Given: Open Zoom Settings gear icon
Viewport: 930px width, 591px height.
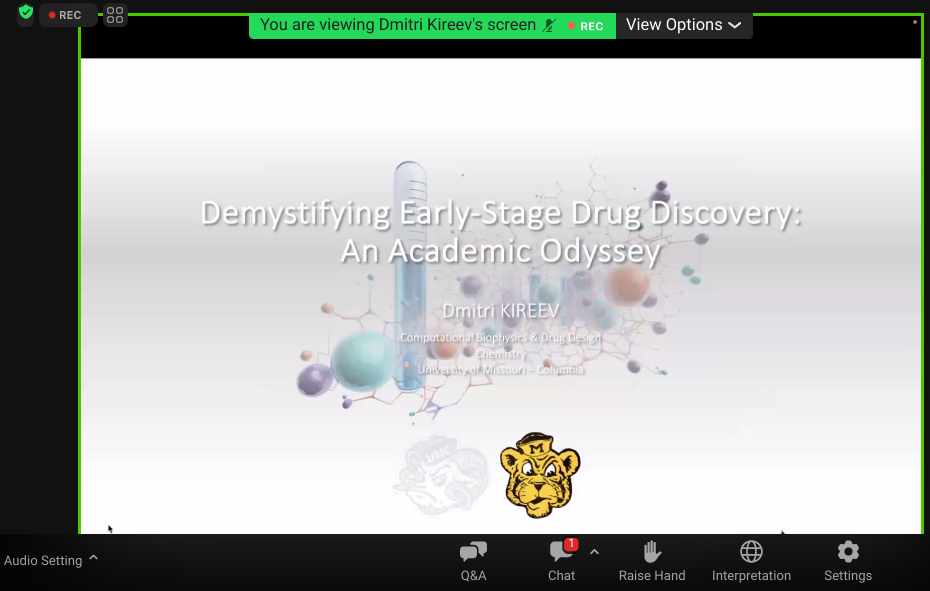Looking at the screenshot, I should [848, 560].
